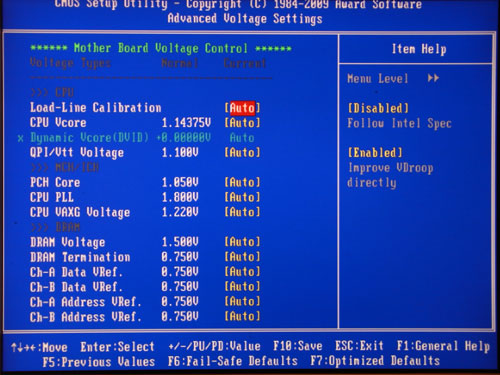Click the 1.500V DRAM Voltage normal value
The width and height of the screenshot is (500, 375).
click(180, 242)
